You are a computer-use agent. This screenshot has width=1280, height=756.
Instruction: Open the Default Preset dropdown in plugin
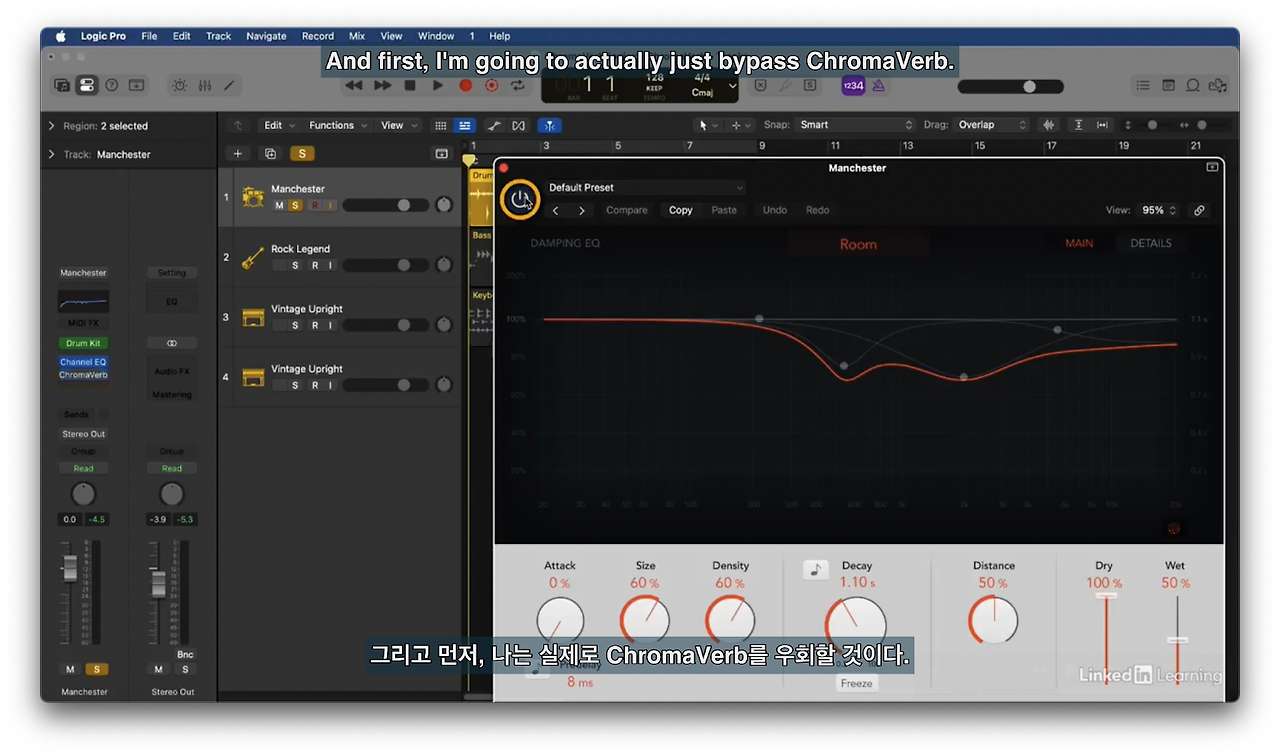click(646, 187)
